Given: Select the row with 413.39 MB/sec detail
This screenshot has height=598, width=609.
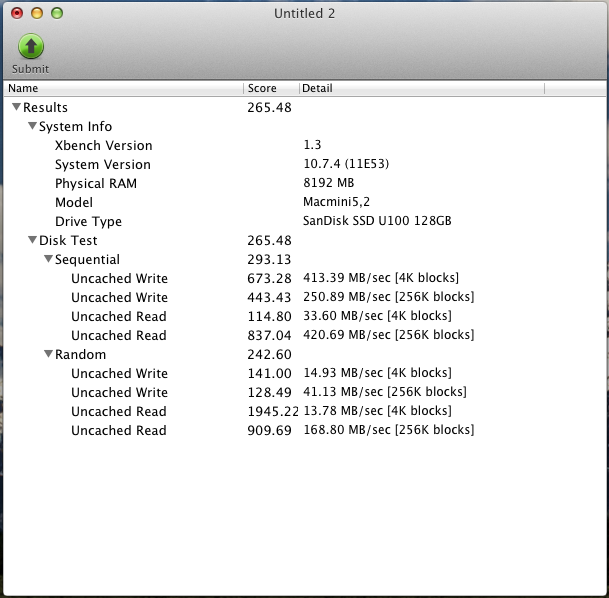Looking at the screenshot, I should click(x=304, y=278).
